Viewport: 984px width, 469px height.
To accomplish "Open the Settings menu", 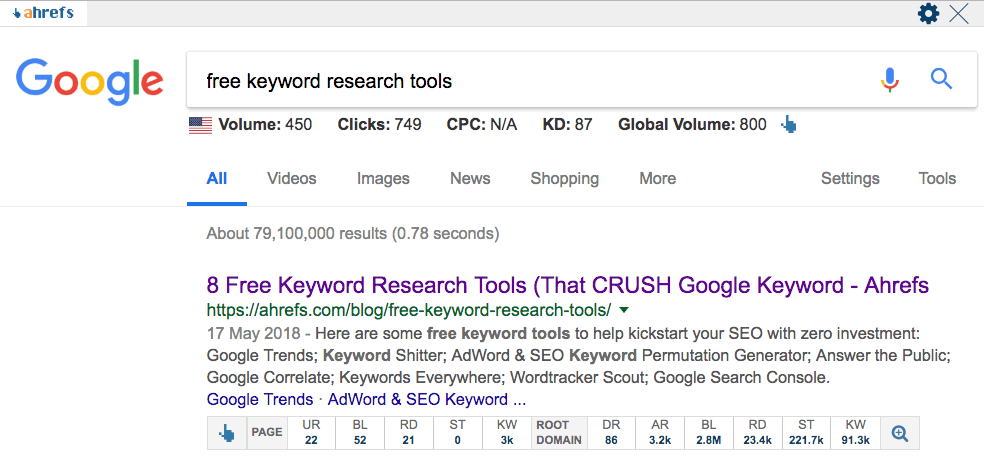I will [x=850, y=179].
